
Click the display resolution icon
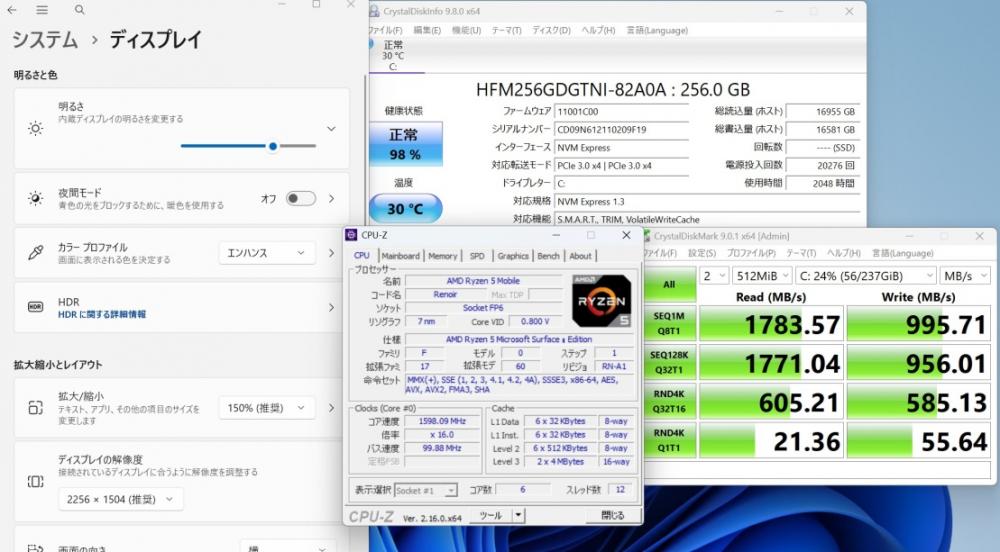(36, 481)
